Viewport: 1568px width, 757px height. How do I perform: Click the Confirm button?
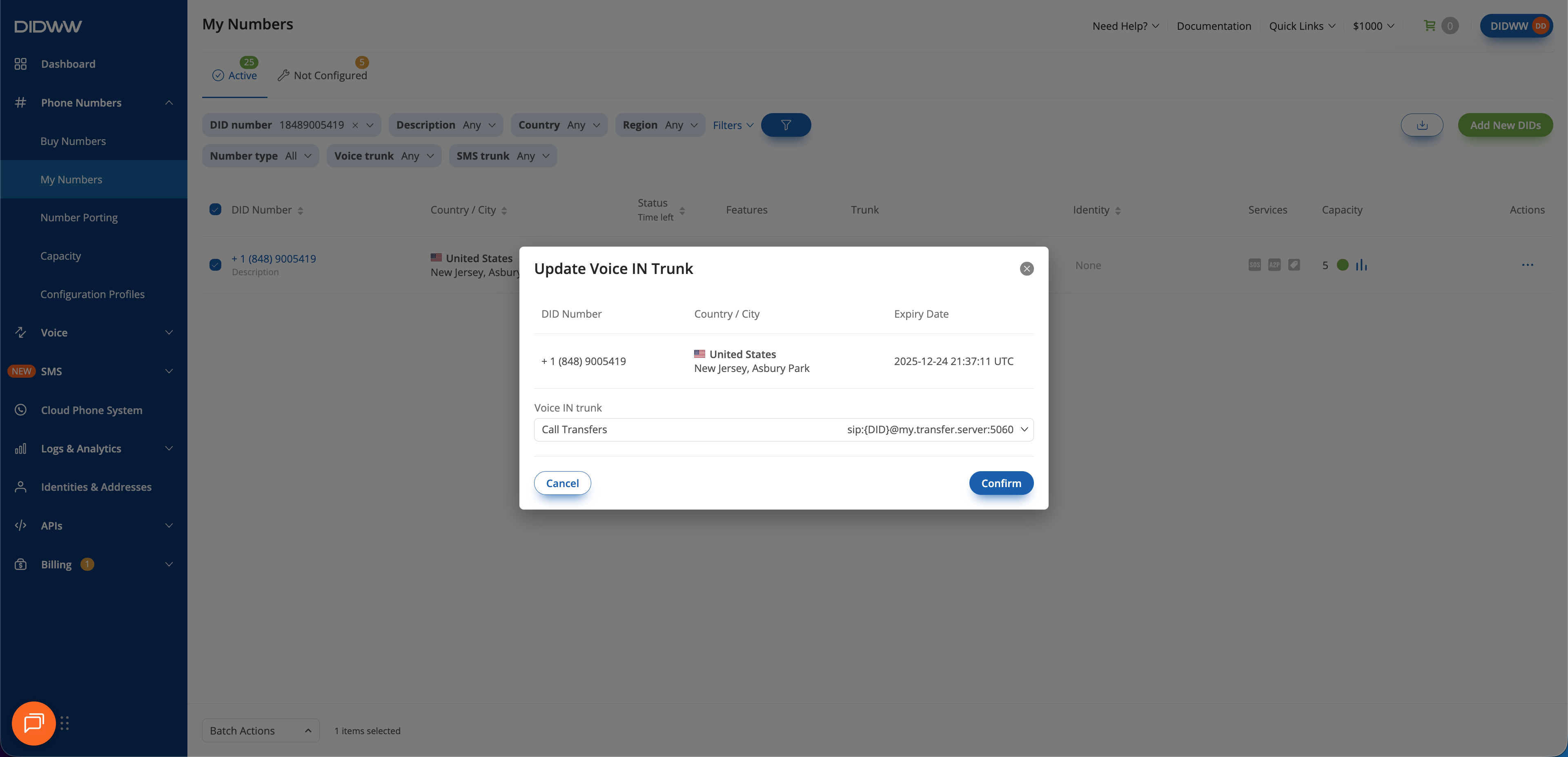click(1001, 483)
